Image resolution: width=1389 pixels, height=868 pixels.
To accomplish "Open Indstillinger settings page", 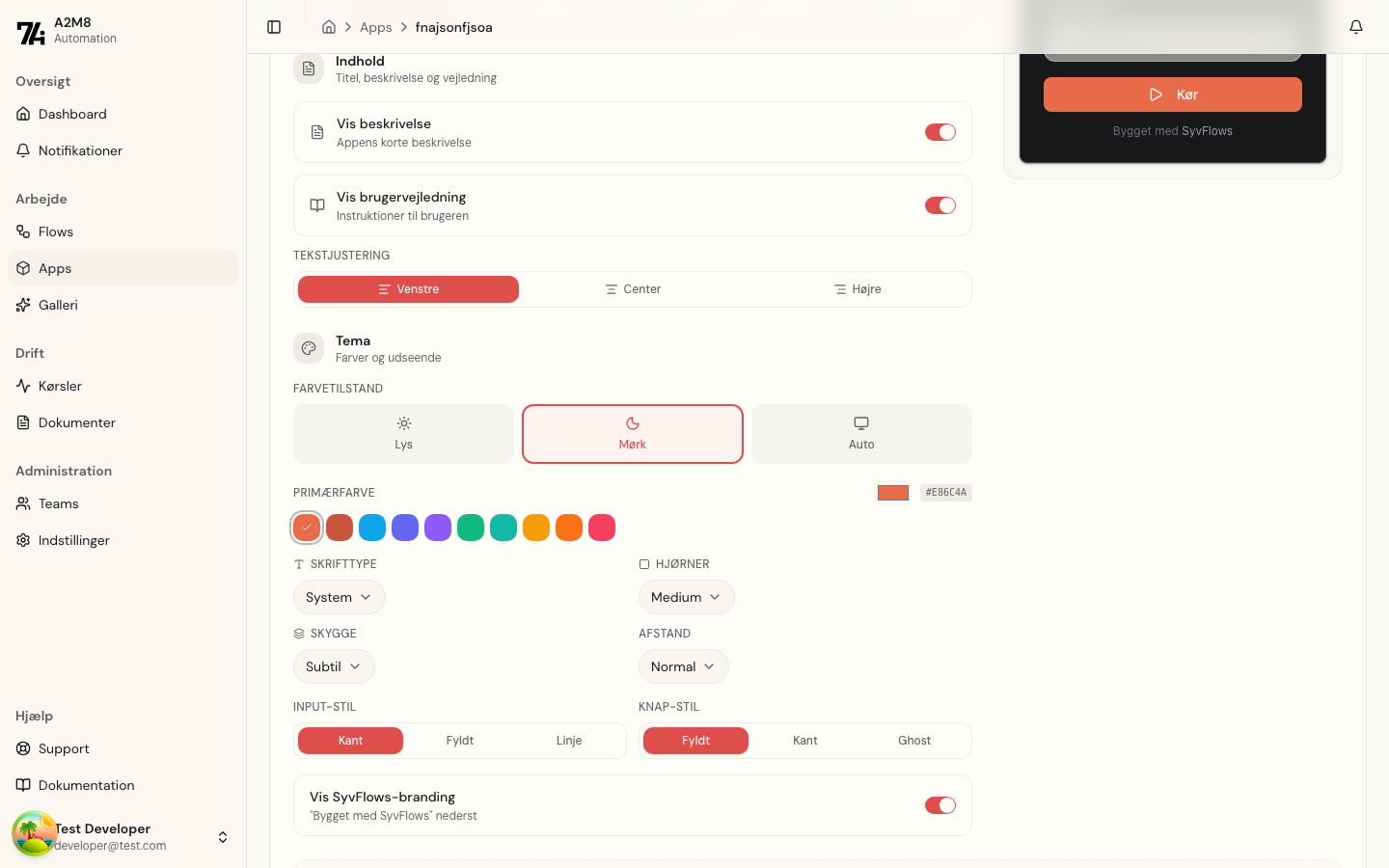I will (74, 540).
